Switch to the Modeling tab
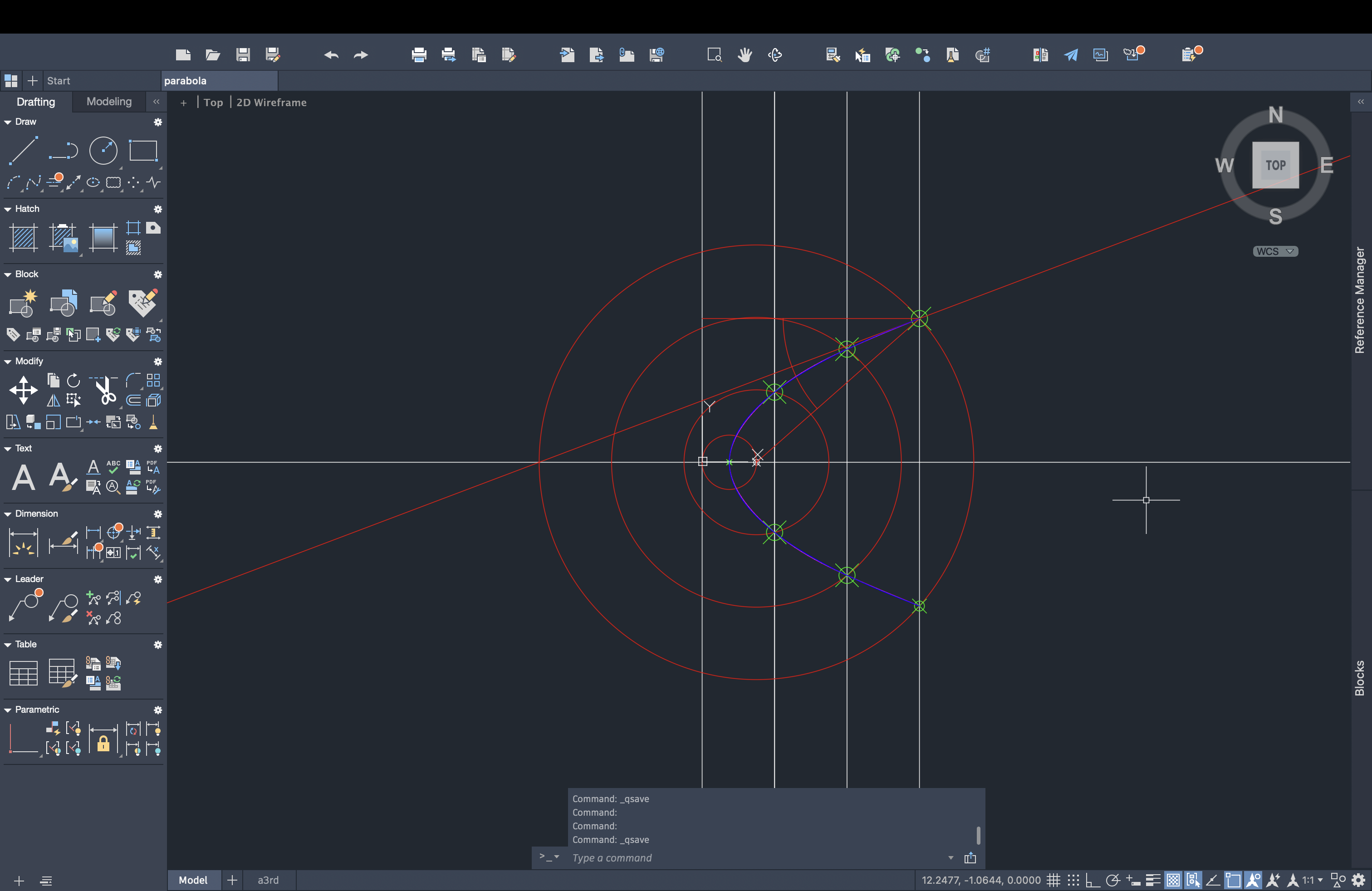This screenshot has height=891, width=1372. click(109, 102)
